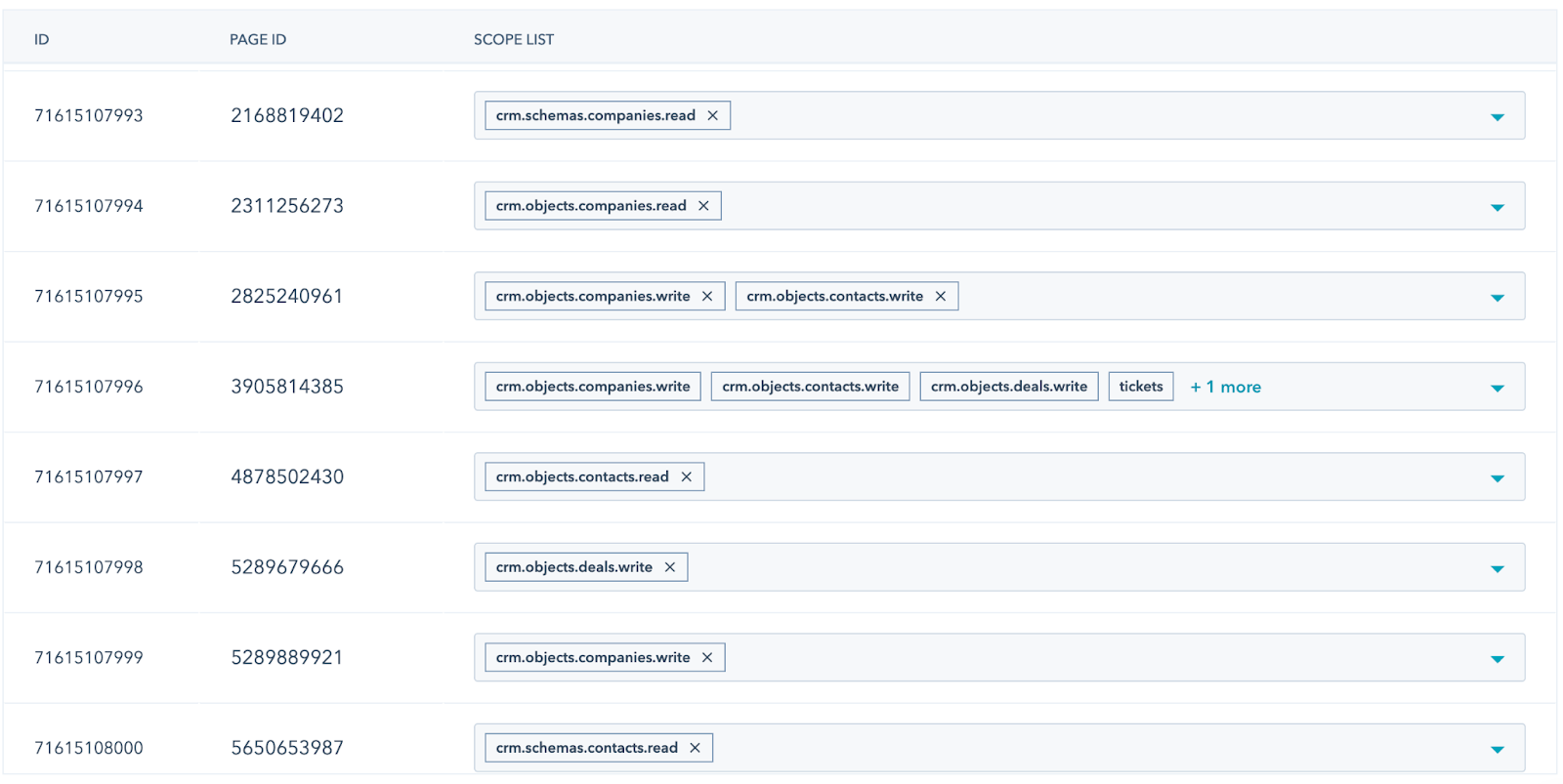Click ID cell 71615107998
This screenshot has width=1563, height=784.
(89, 567)
